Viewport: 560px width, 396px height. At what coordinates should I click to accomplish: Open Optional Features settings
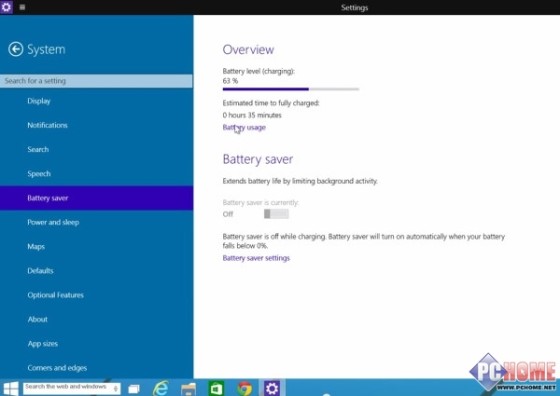[96, 295]
